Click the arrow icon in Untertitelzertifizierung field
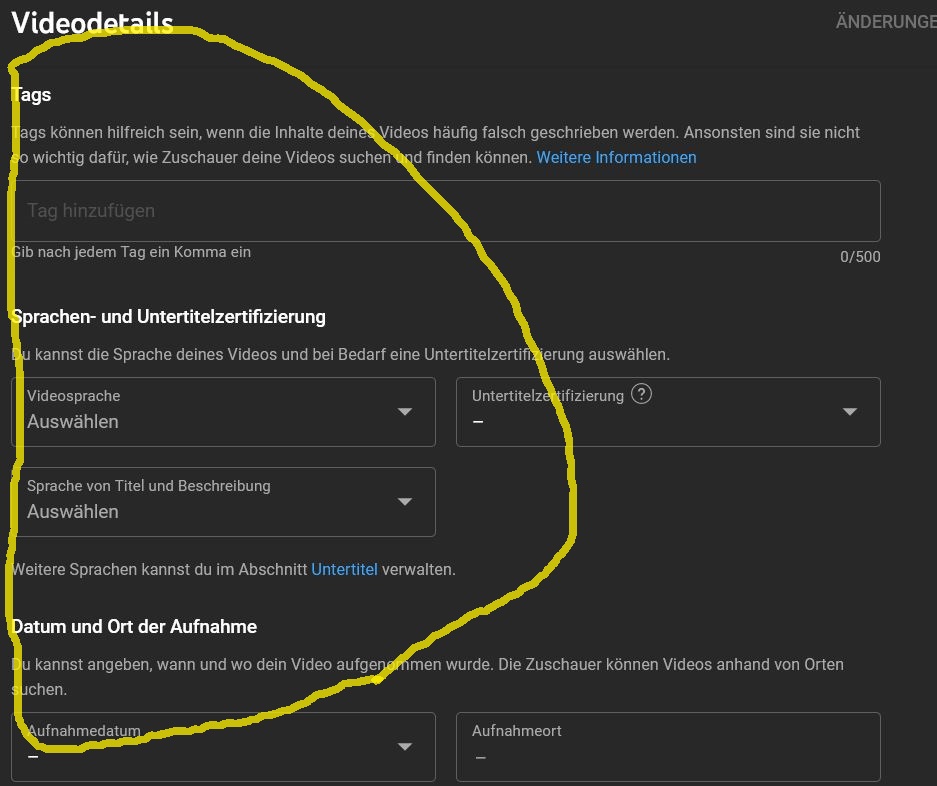937x786 pixels. [850, 412]
